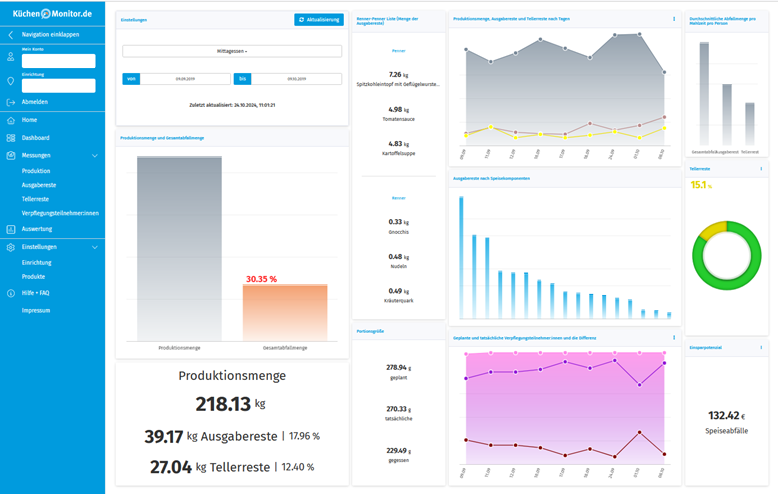Click the Abmelden logout arrow icon
This screenshot has width=778, height=494.
coord(10,102)
